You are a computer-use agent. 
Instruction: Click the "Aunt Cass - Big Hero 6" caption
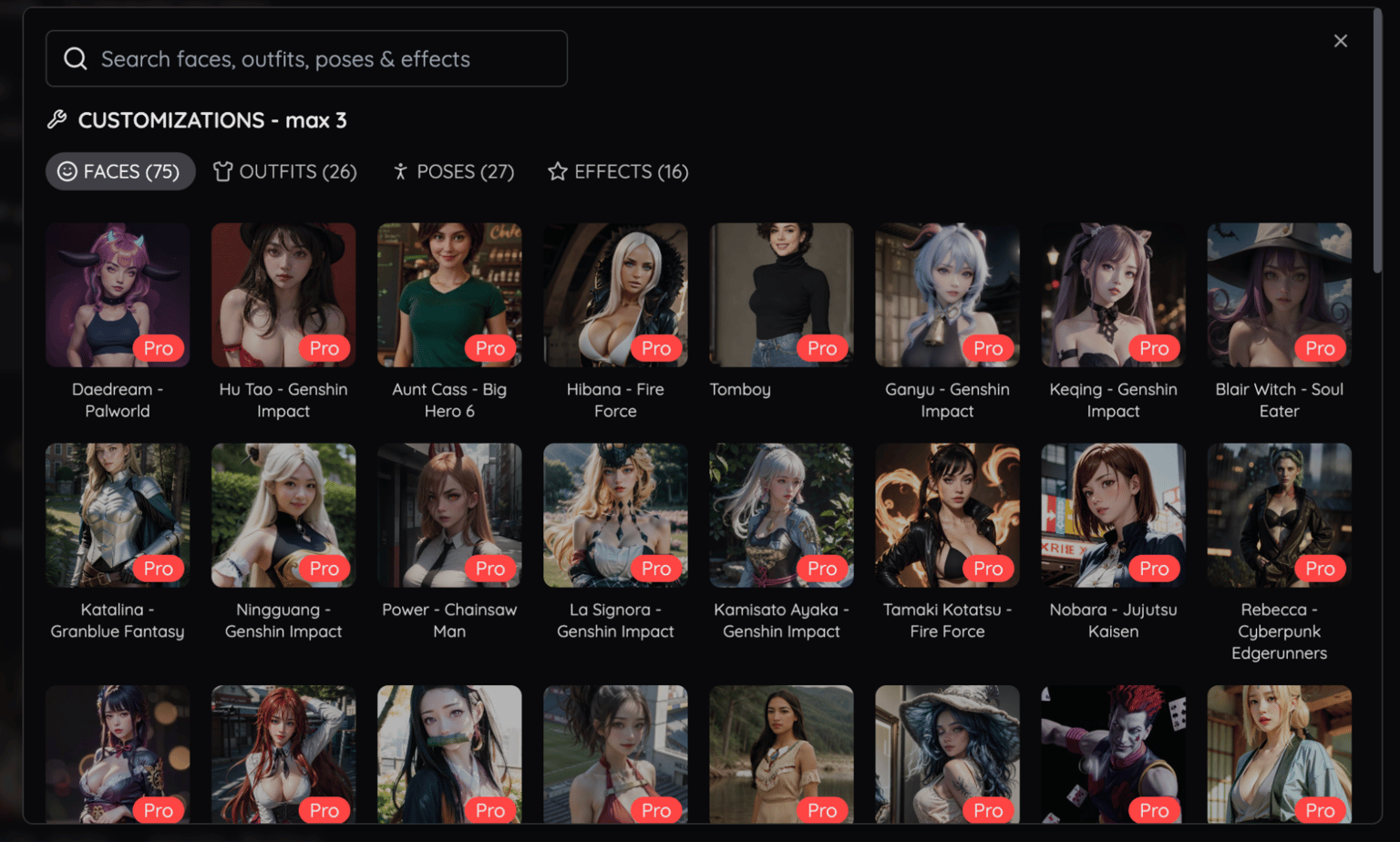click(449, 400)
